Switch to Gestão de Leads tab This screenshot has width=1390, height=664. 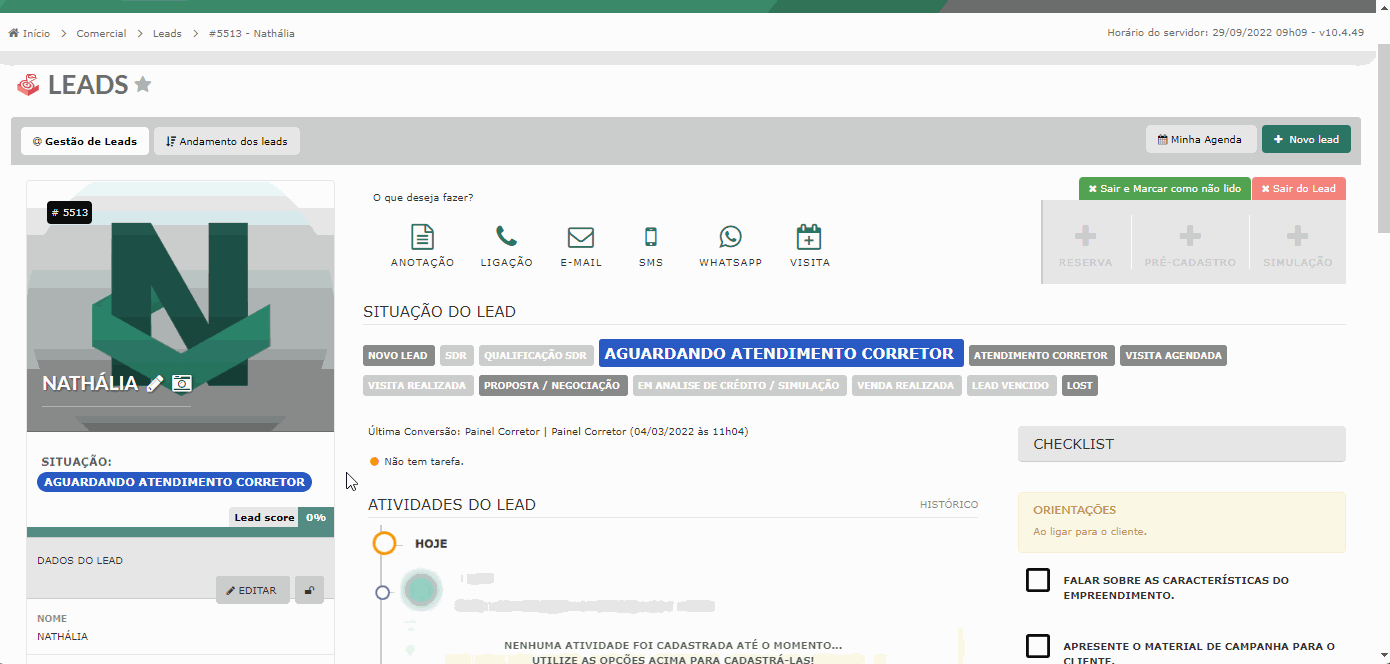[85, 141]
